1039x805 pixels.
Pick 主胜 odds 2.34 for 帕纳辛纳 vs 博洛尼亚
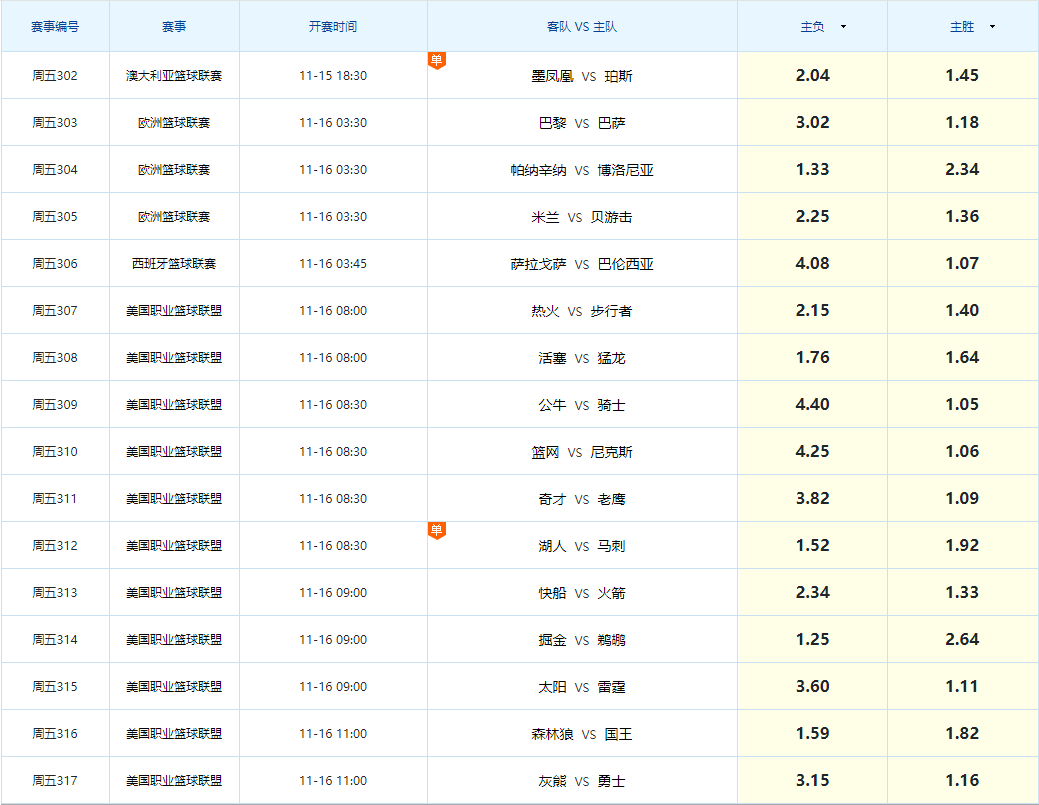[x=962, y=170]
